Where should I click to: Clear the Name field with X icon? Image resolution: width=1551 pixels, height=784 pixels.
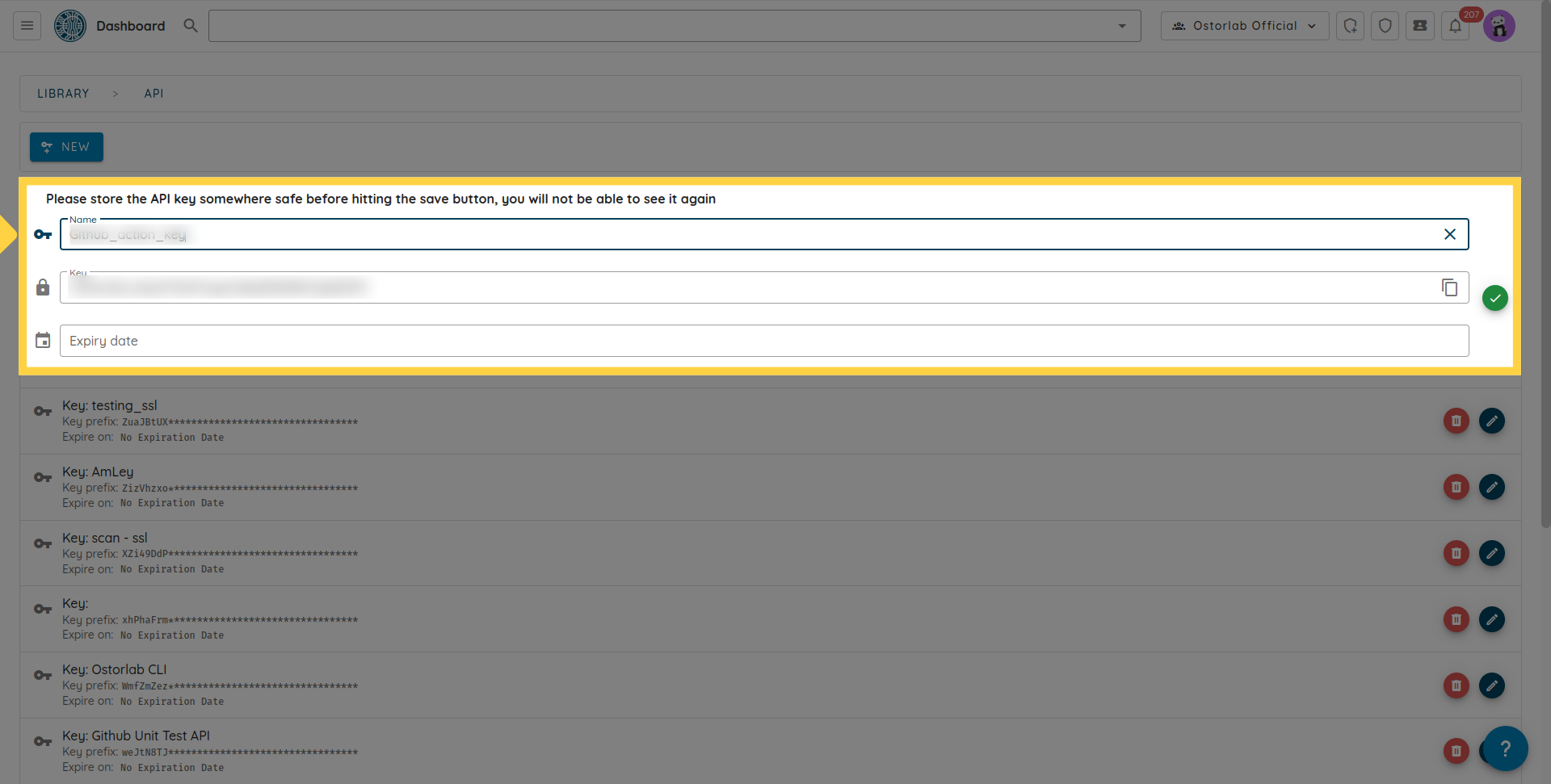coord(1449,234)
